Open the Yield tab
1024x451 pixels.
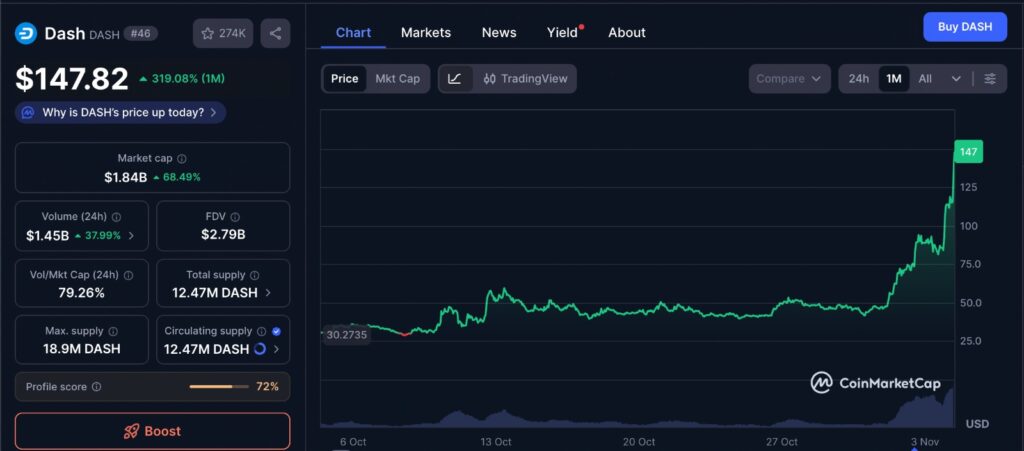(563, 33)
